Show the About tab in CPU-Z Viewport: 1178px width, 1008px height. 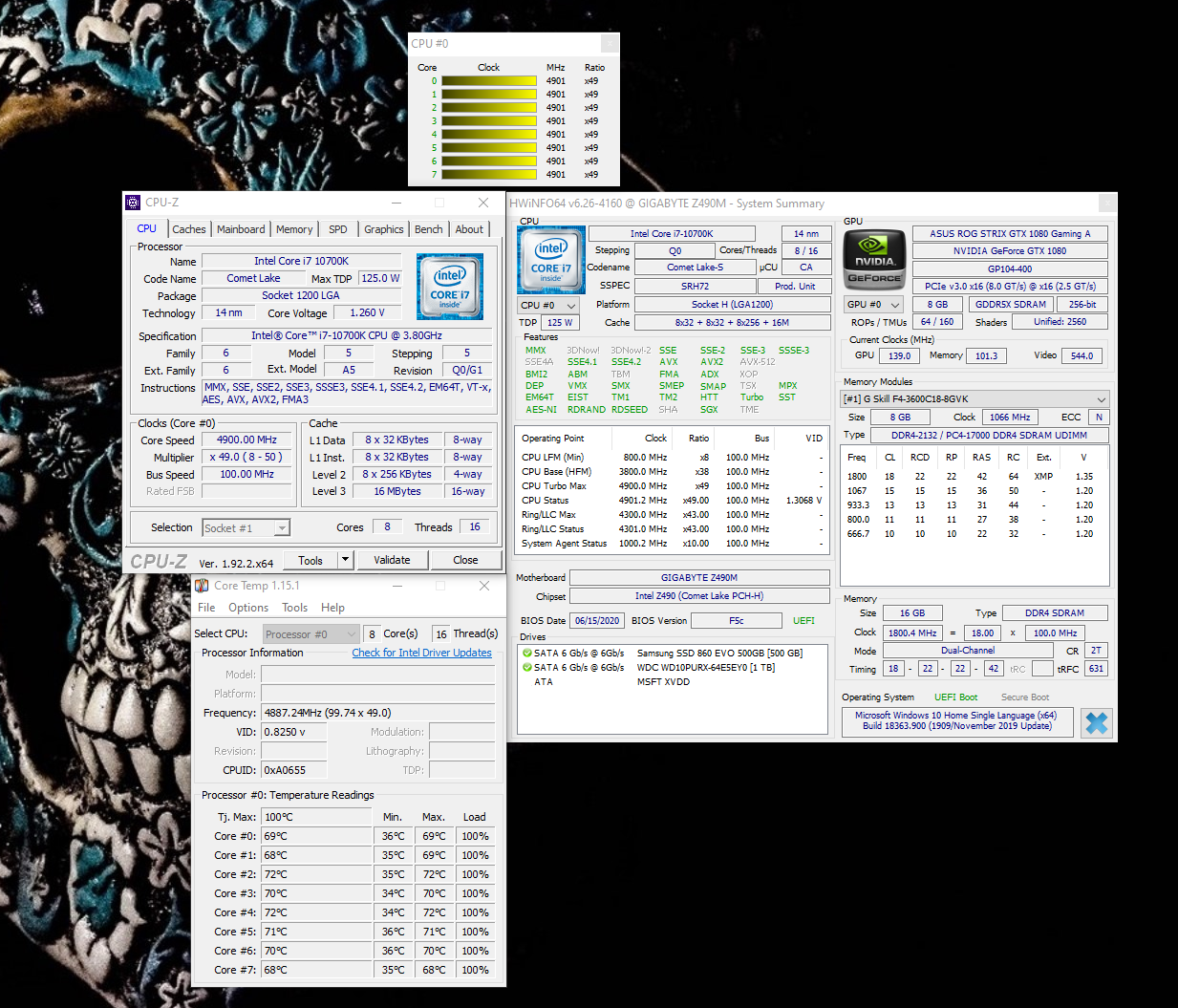(469, 229)
